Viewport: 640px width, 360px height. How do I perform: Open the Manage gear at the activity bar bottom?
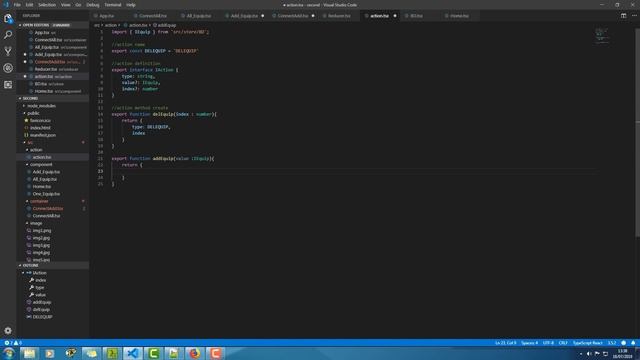(8, 331)
